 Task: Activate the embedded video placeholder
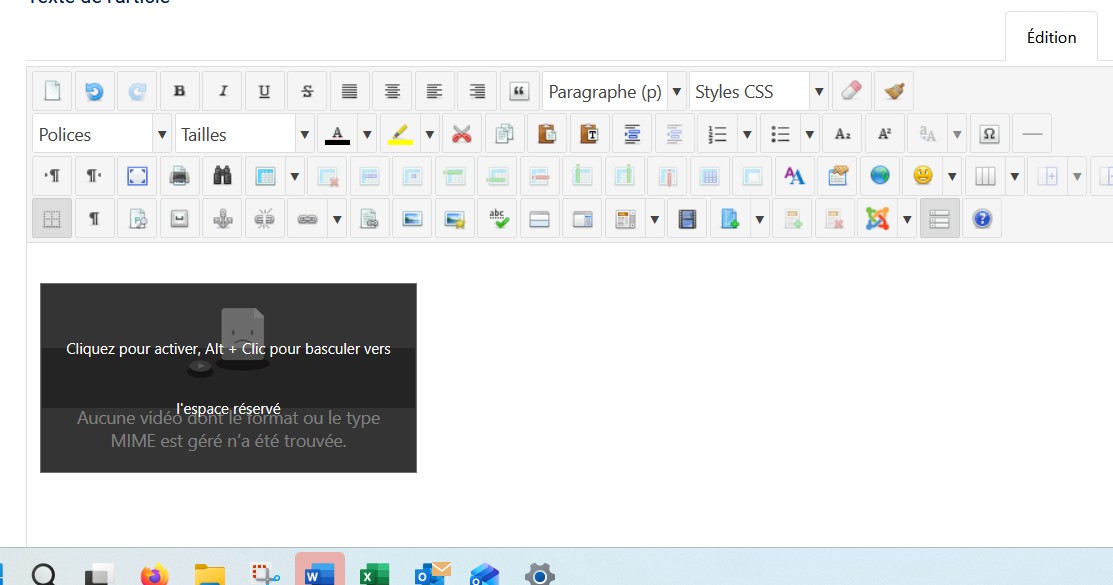pos(228,377)
